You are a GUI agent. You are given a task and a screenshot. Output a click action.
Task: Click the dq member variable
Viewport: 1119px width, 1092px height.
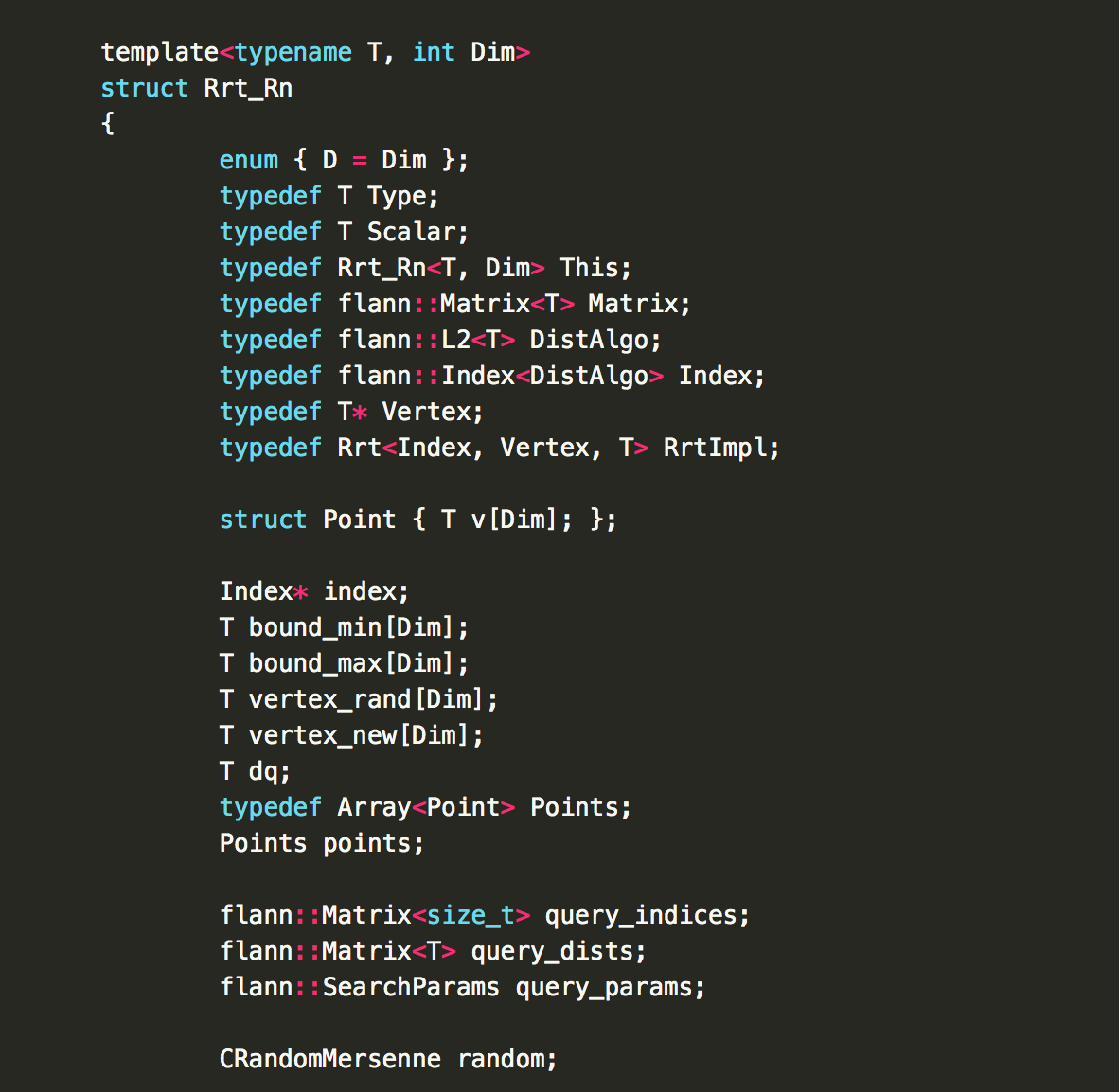pyautogui.click(x=263, y=771)
